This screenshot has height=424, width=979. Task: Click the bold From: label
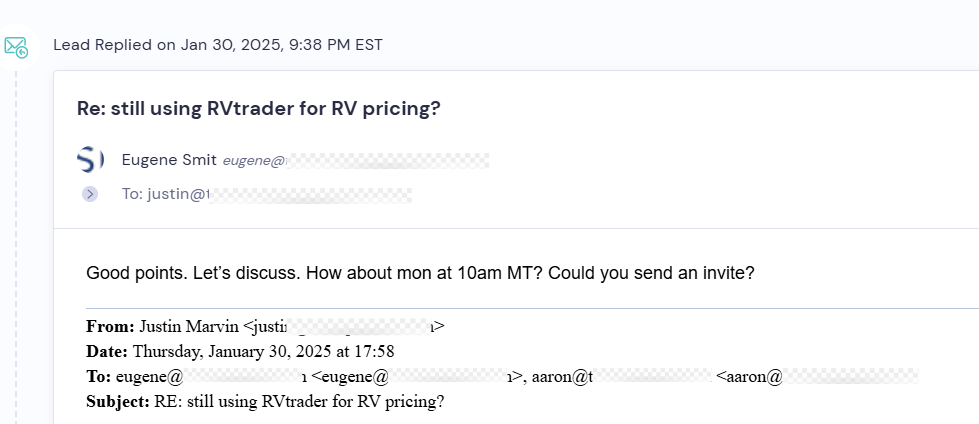click(x=111, y=326)
